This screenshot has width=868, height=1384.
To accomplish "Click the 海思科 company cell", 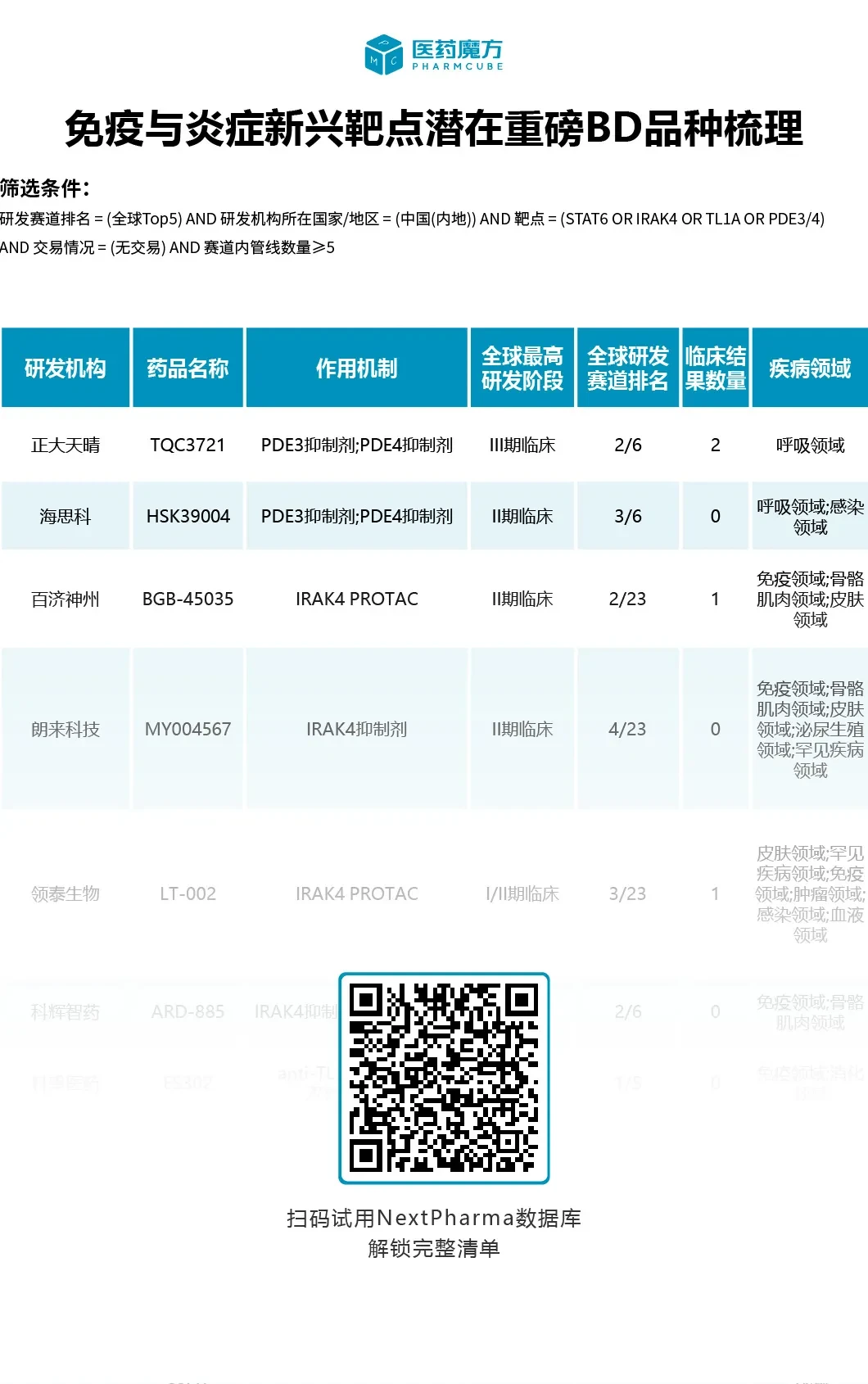I will (x=66, y=516).
